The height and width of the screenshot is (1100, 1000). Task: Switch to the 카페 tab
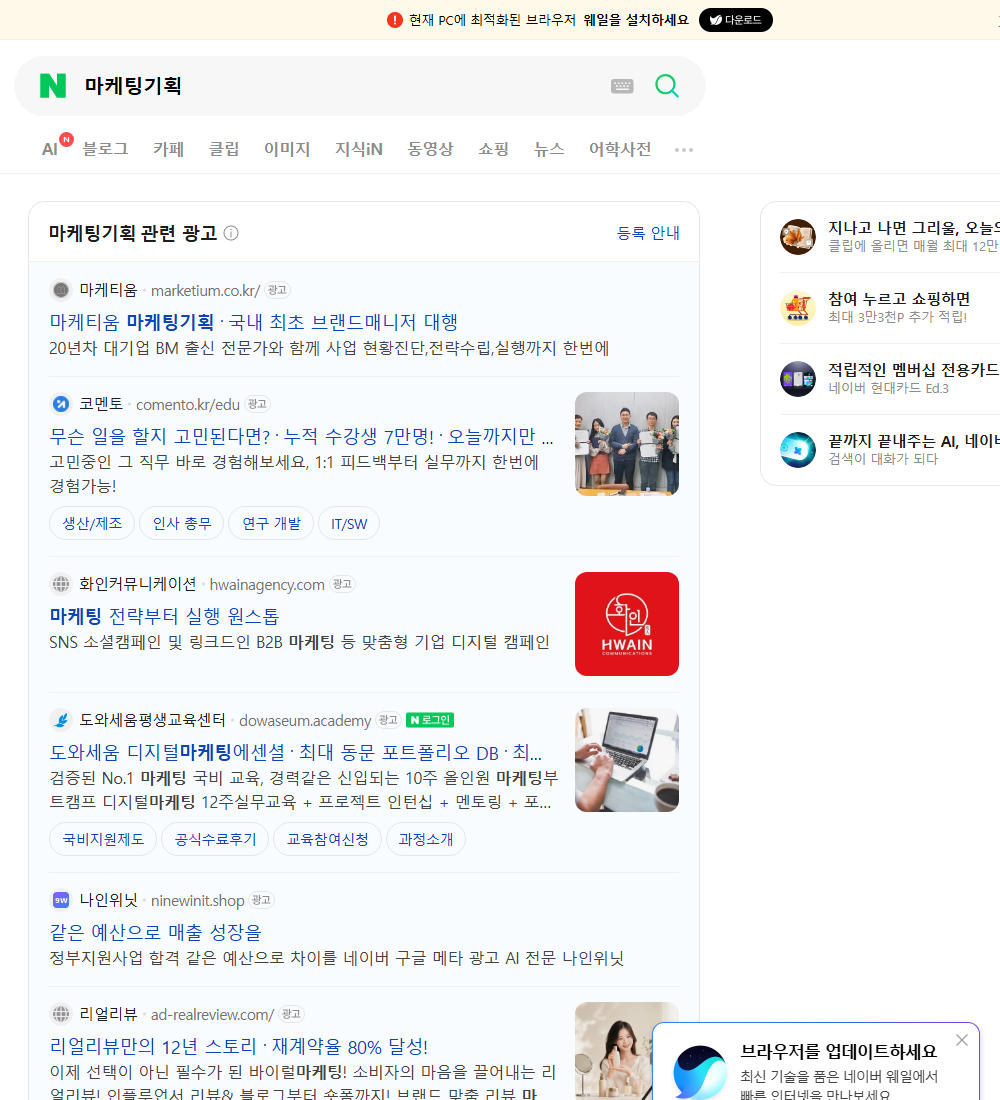click(168, 149)
